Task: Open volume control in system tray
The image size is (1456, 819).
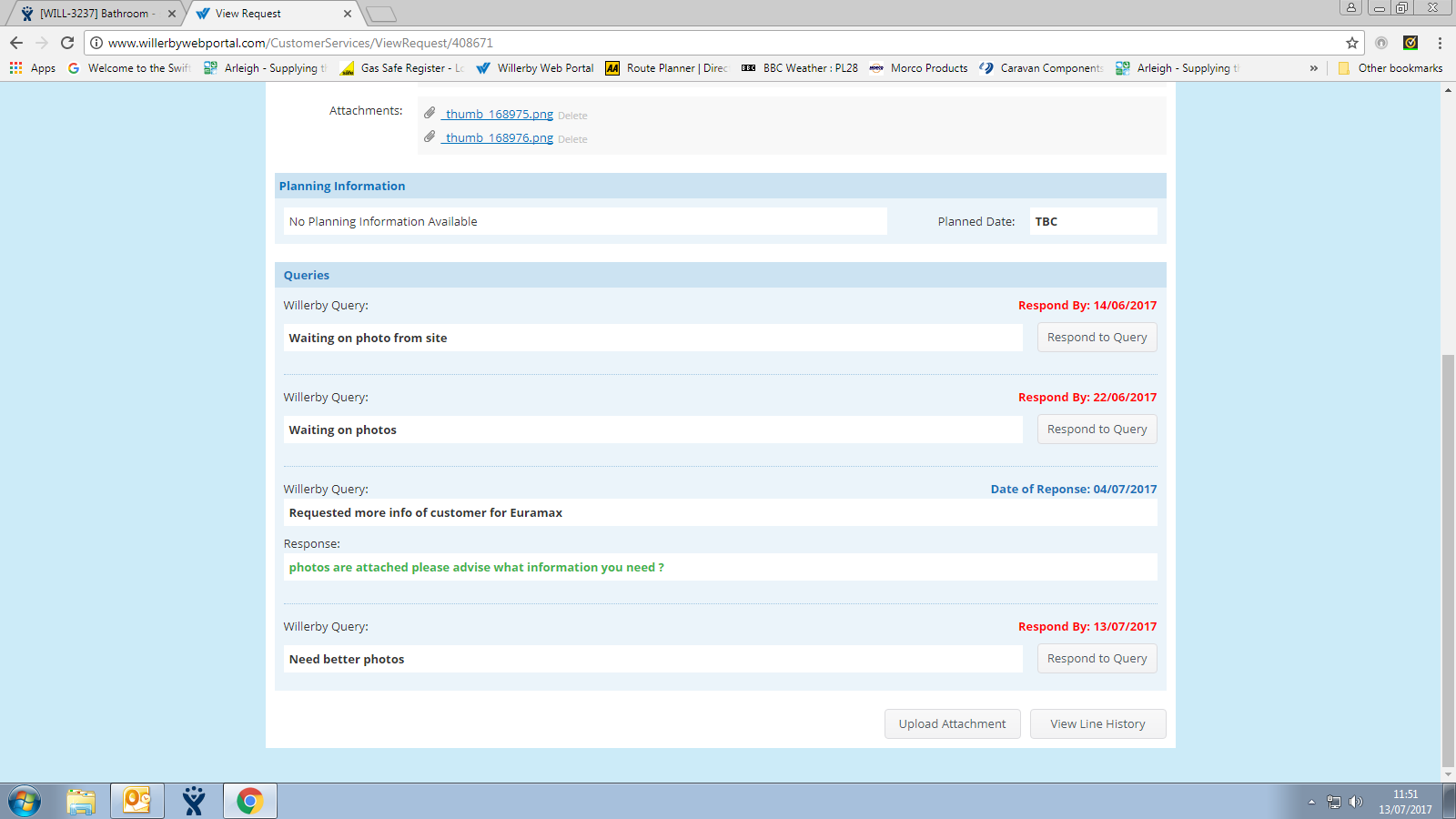Action: 1356,802
